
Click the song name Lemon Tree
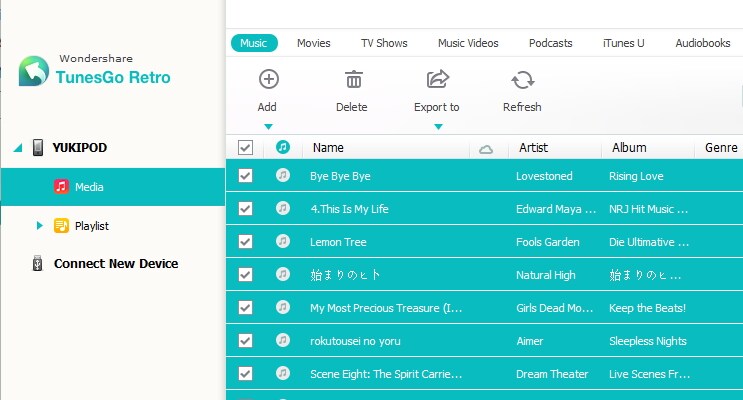tap(338, 242)
